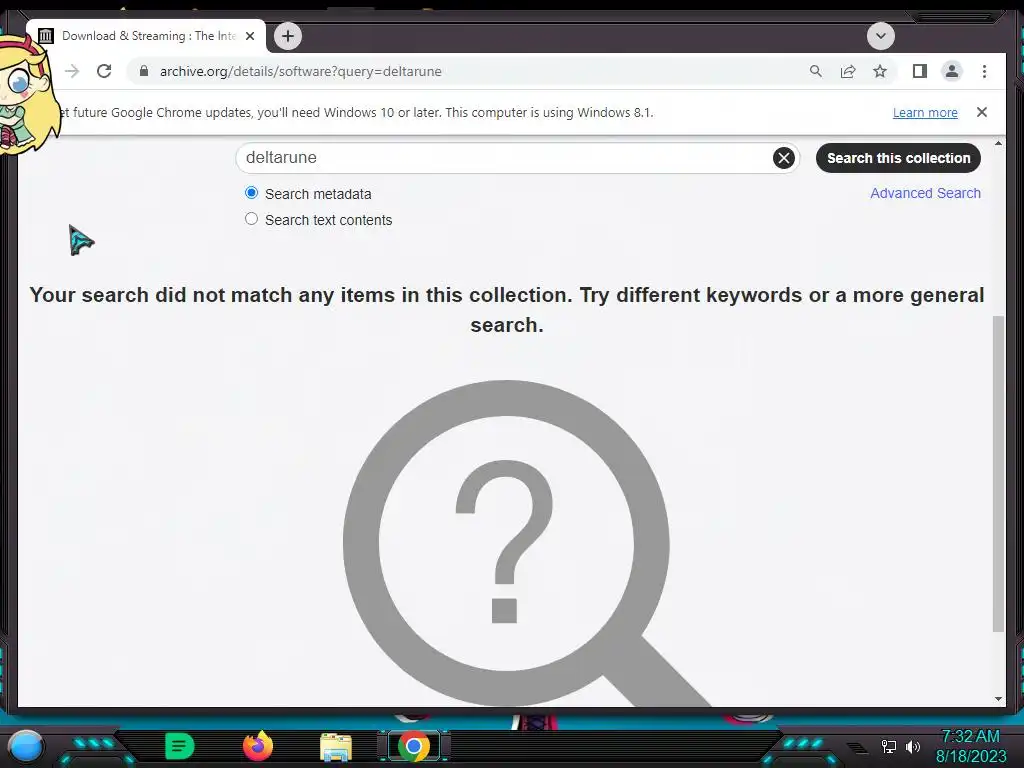Image resolution: width=1024 pixels, height=768 pixels.
Task: Bookmark this page with star icon
Action: pos(880,71)
